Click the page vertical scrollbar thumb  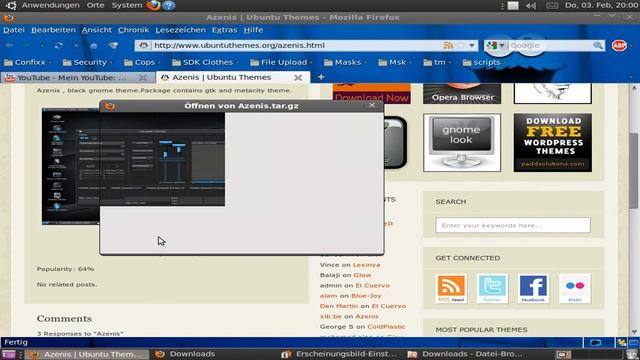pos(633,171)
